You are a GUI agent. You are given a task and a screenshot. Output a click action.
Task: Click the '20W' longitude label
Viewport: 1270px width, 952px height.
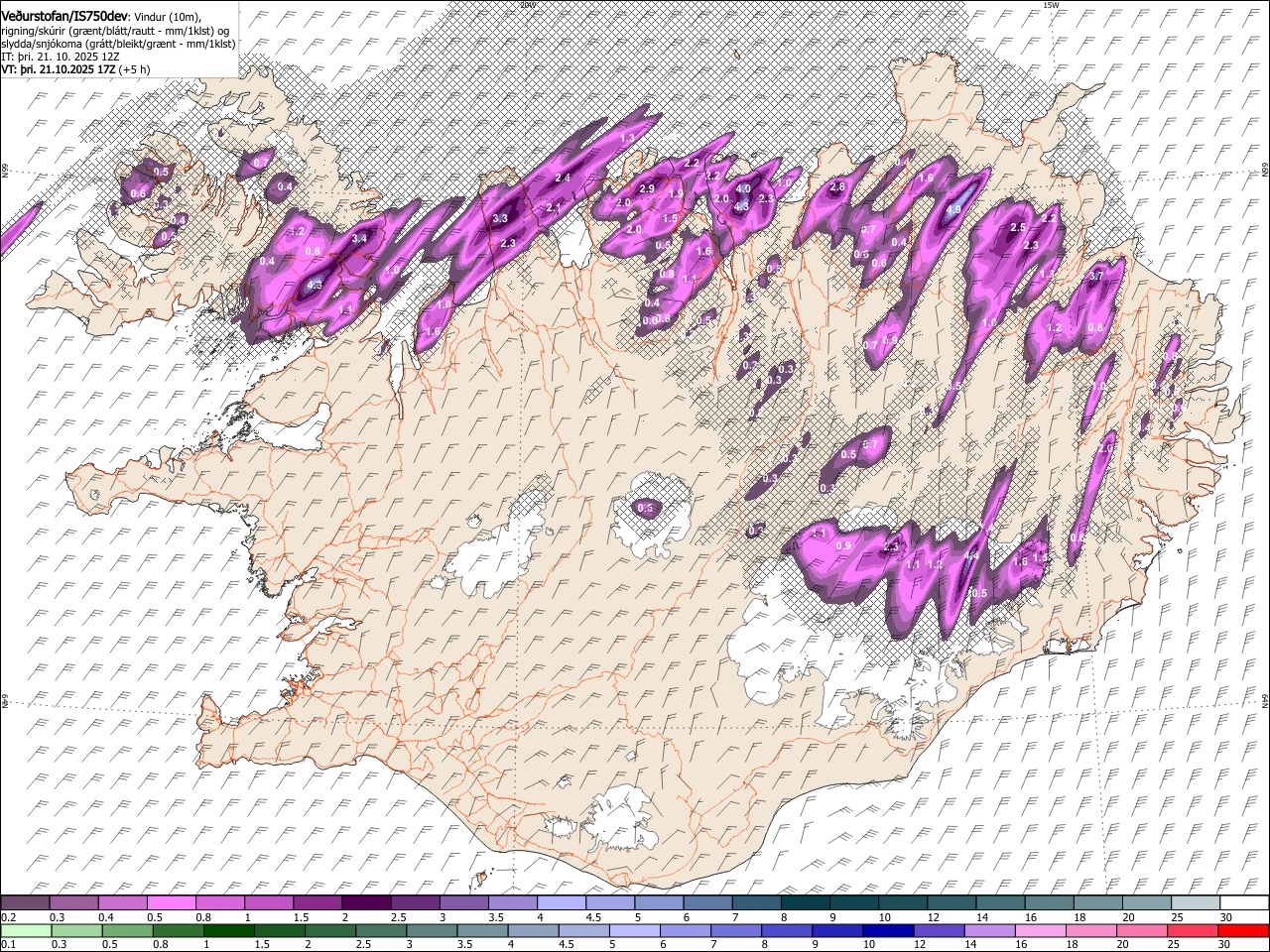527,4
